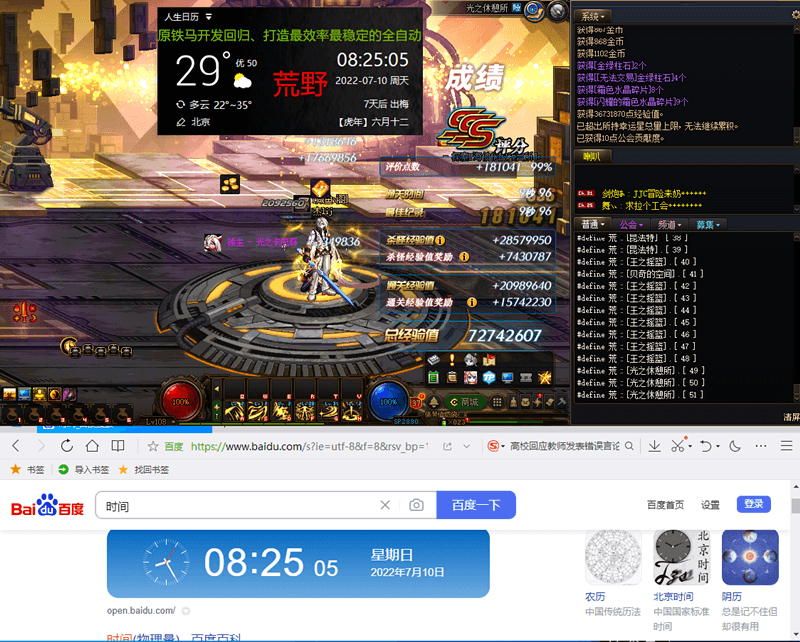Click the browser forward arrow
Viewport: 800px width, 642px height.
point(41,446)
